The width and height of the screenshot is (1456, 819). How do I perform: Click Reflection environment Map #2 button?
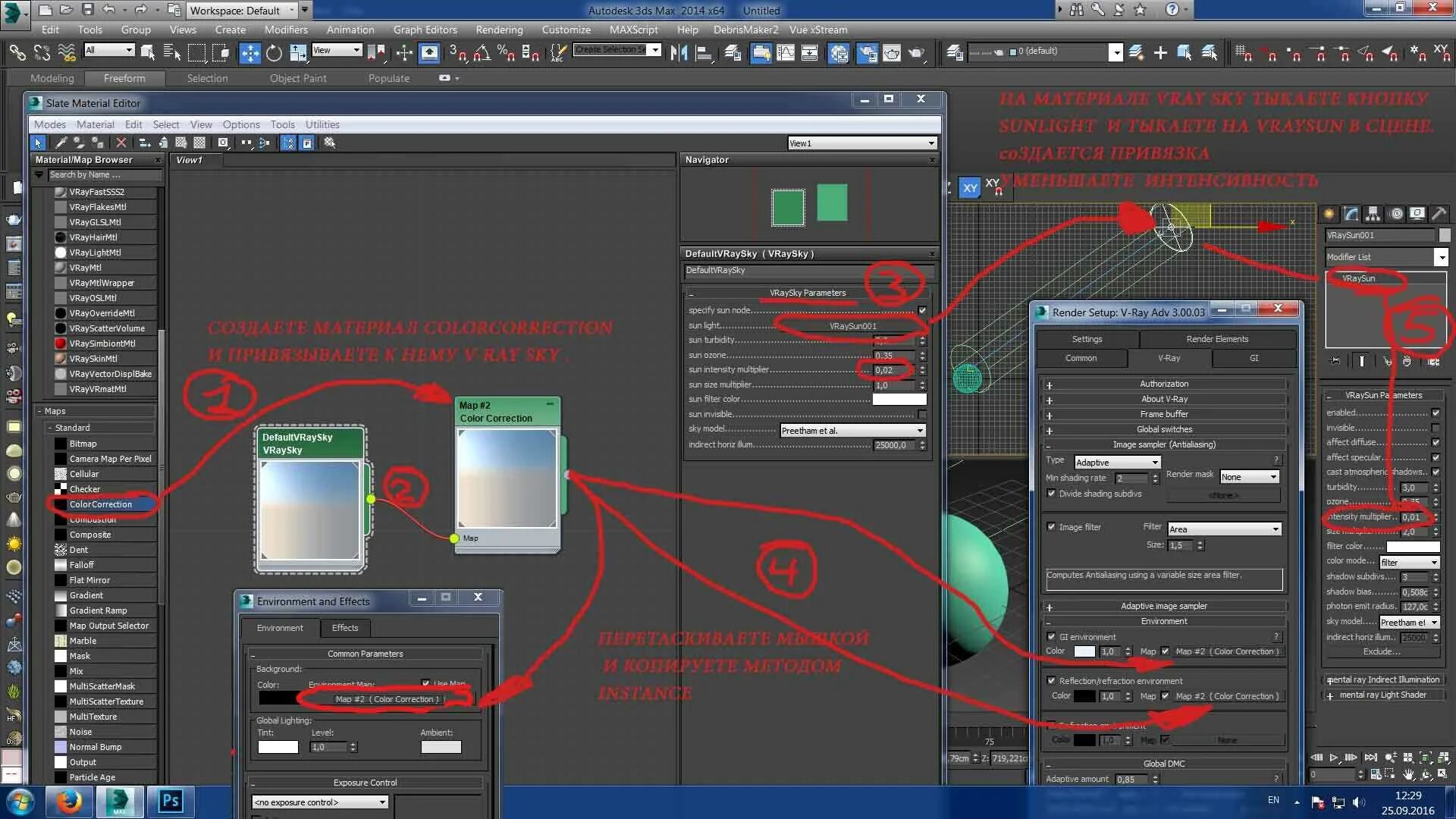1227,696
